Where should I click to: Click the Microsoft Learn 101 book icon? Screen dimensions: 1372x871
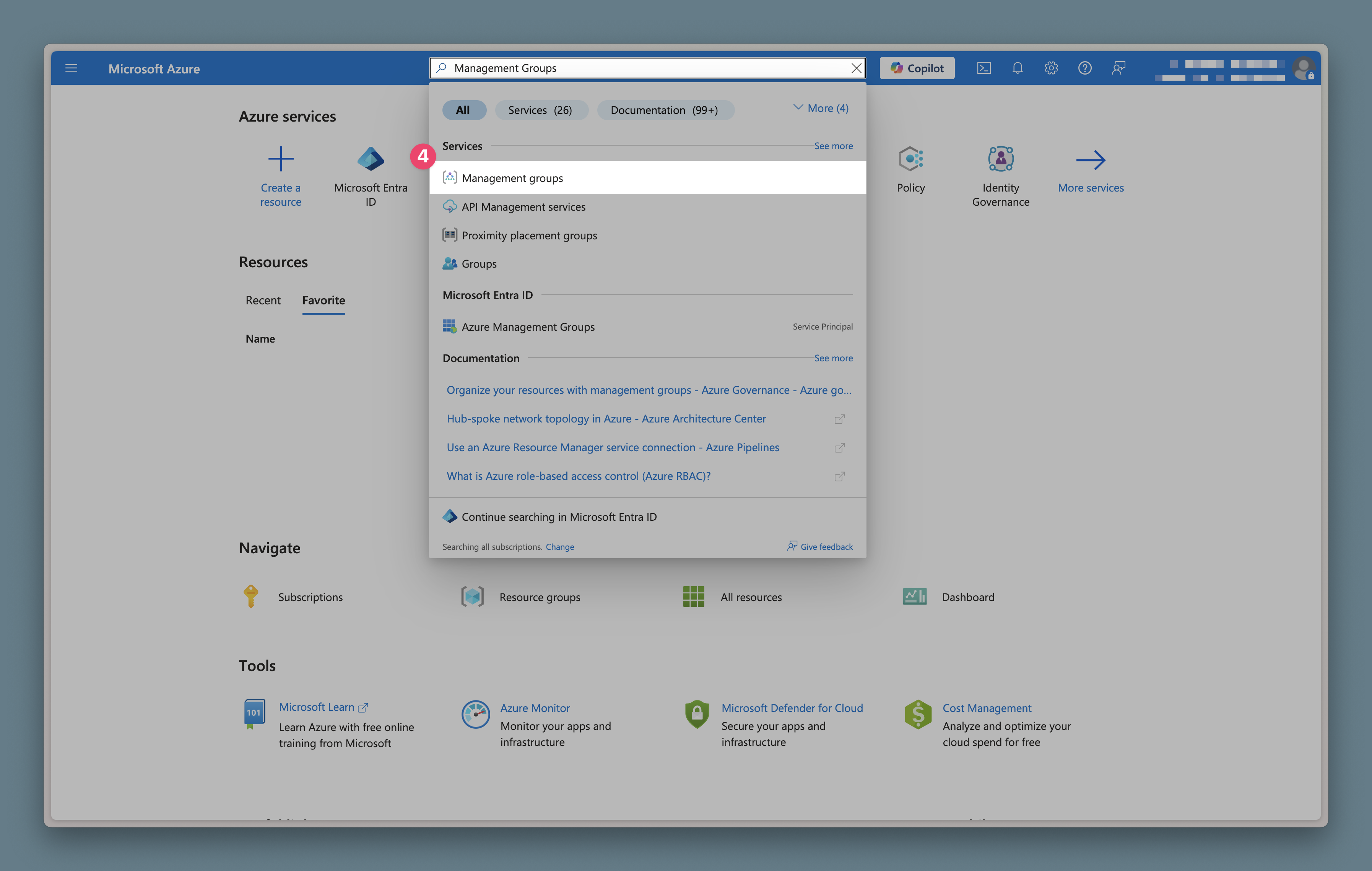point(254,714)
